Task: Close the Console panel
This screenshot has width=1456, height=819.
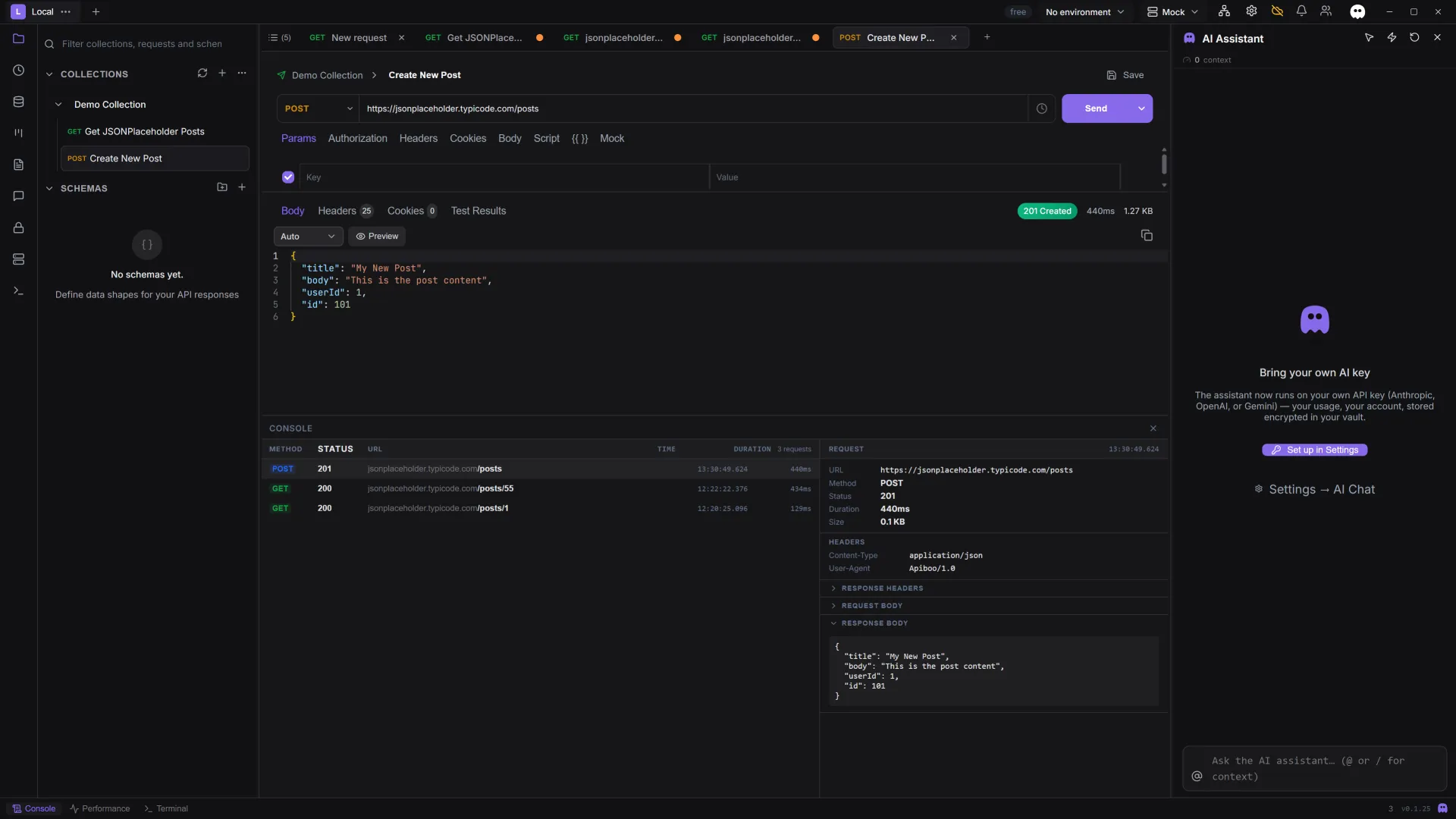Action: point(1153,428)
